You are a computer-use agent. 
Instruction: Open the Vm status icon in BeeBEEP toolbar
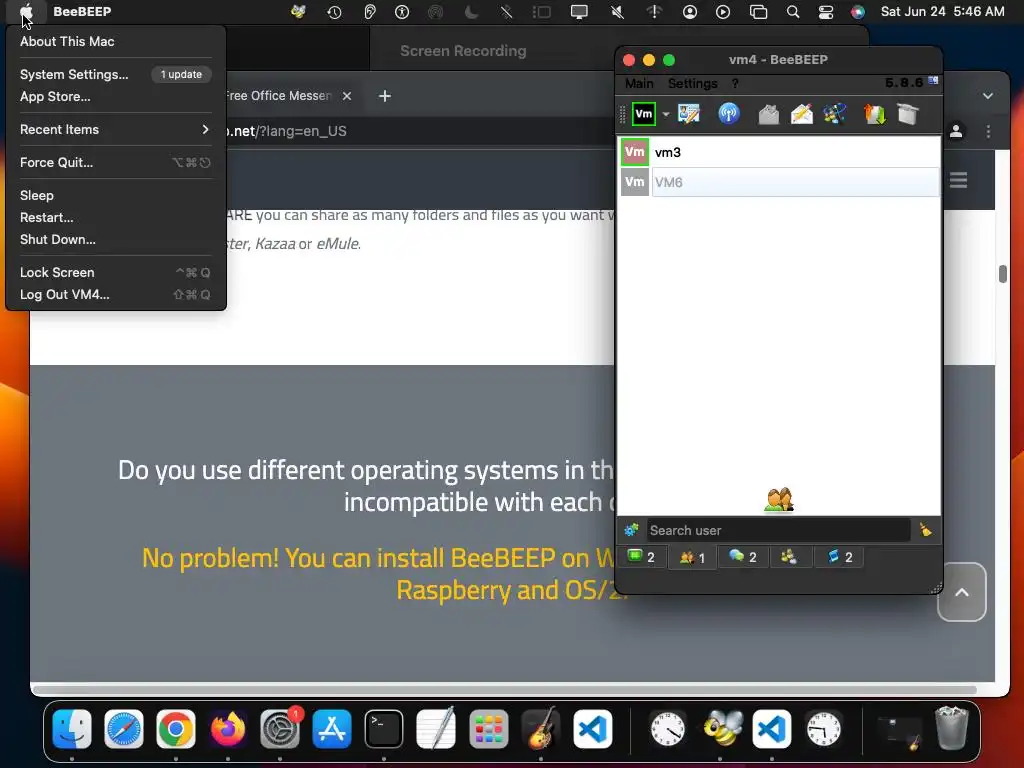(x=643, y=114)
